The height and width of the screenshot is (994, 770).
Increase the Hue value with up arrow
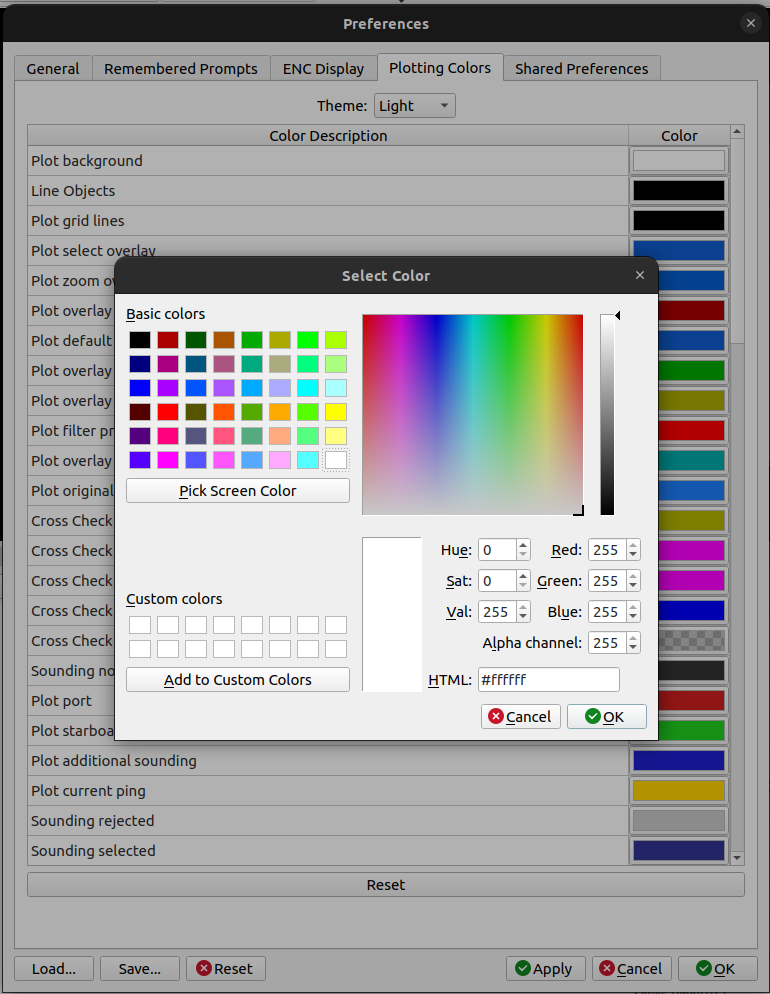coord(523,545)
